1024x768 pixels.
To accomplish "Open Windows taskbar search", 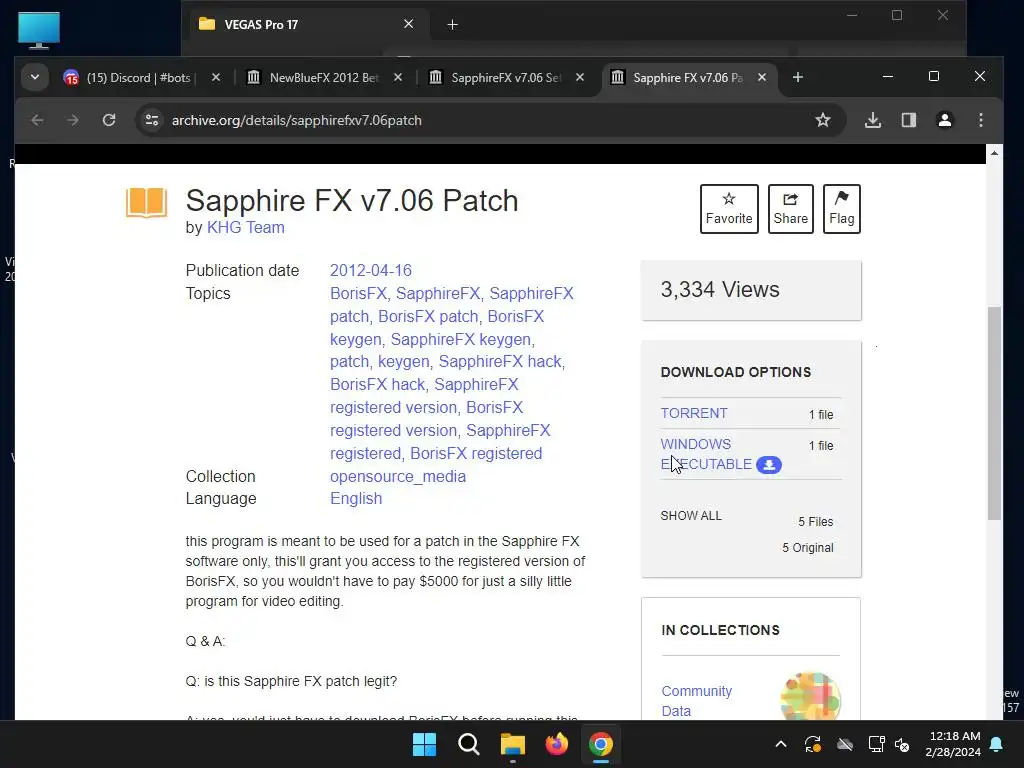I will pyautogui.click(x=468, y=744).
